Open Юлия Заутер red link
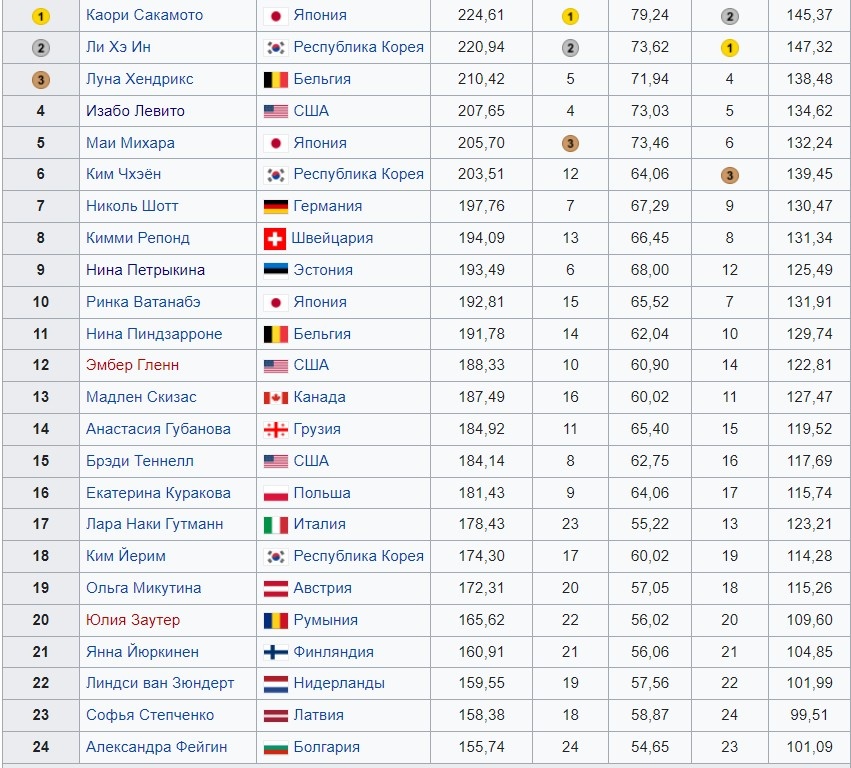This screenshot has width=851, height=768. 132,620
